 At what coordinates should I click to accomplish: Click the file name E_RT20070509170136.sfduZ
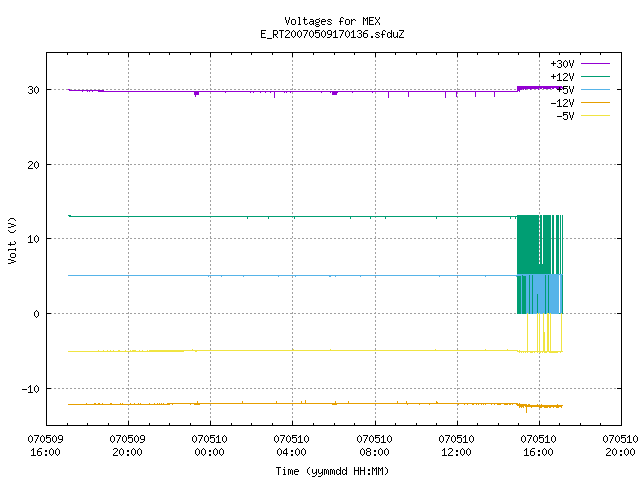[332, 34]
